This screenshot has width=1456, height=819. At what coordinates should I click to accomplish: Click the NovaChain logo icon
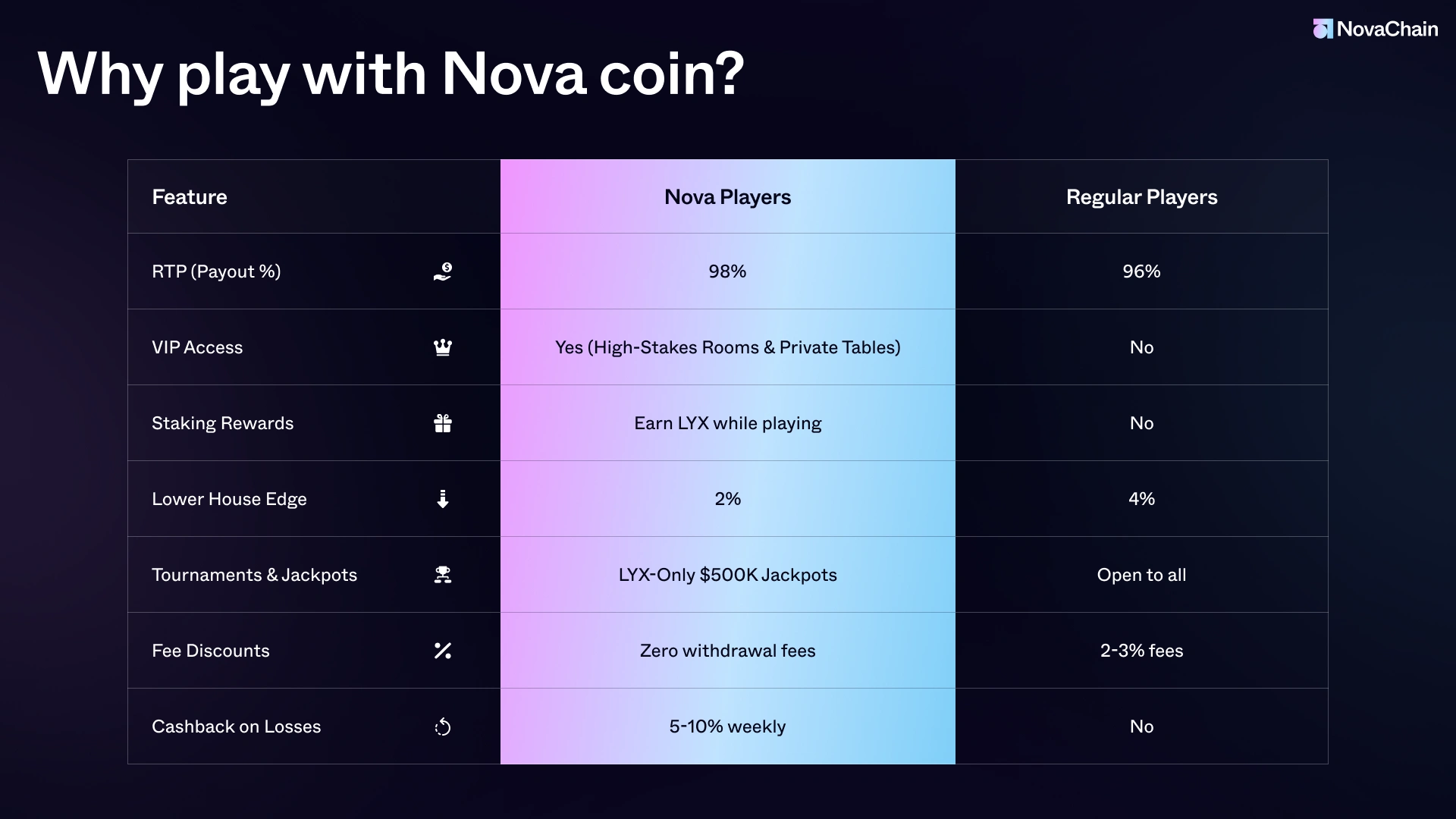coord(1323,29)
